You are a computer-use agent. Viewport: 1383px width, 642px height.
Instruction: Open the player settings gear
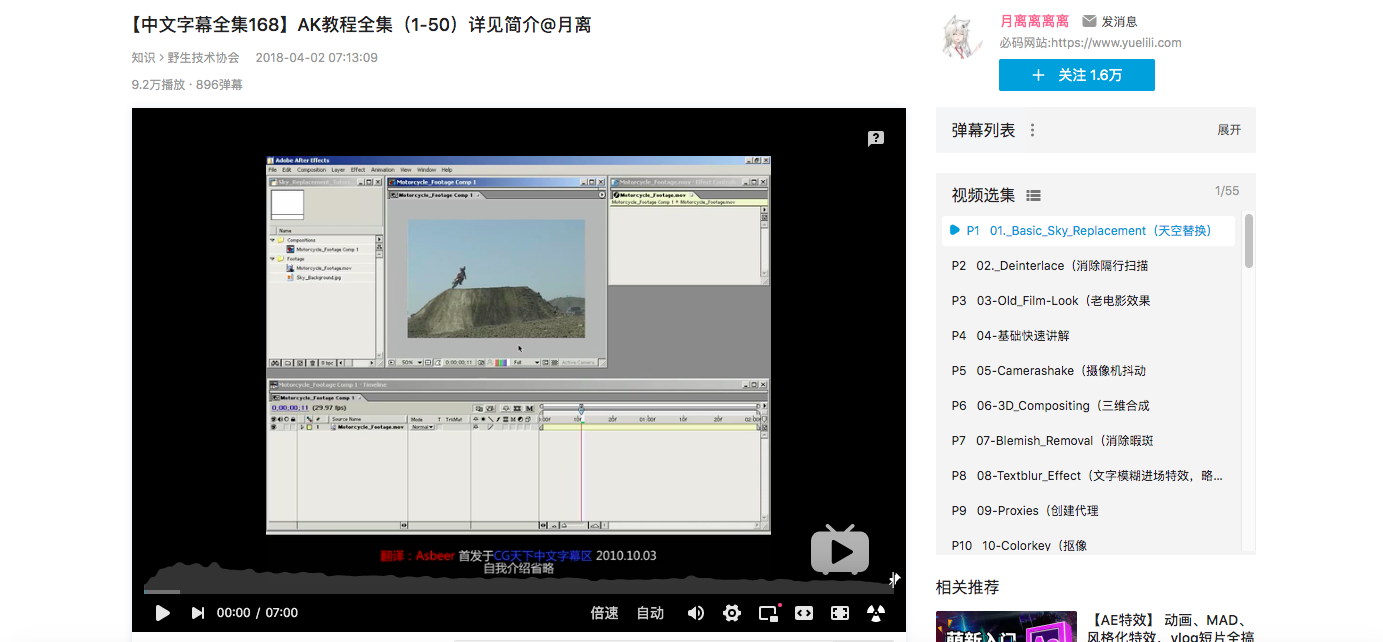(x=732, y=613)
